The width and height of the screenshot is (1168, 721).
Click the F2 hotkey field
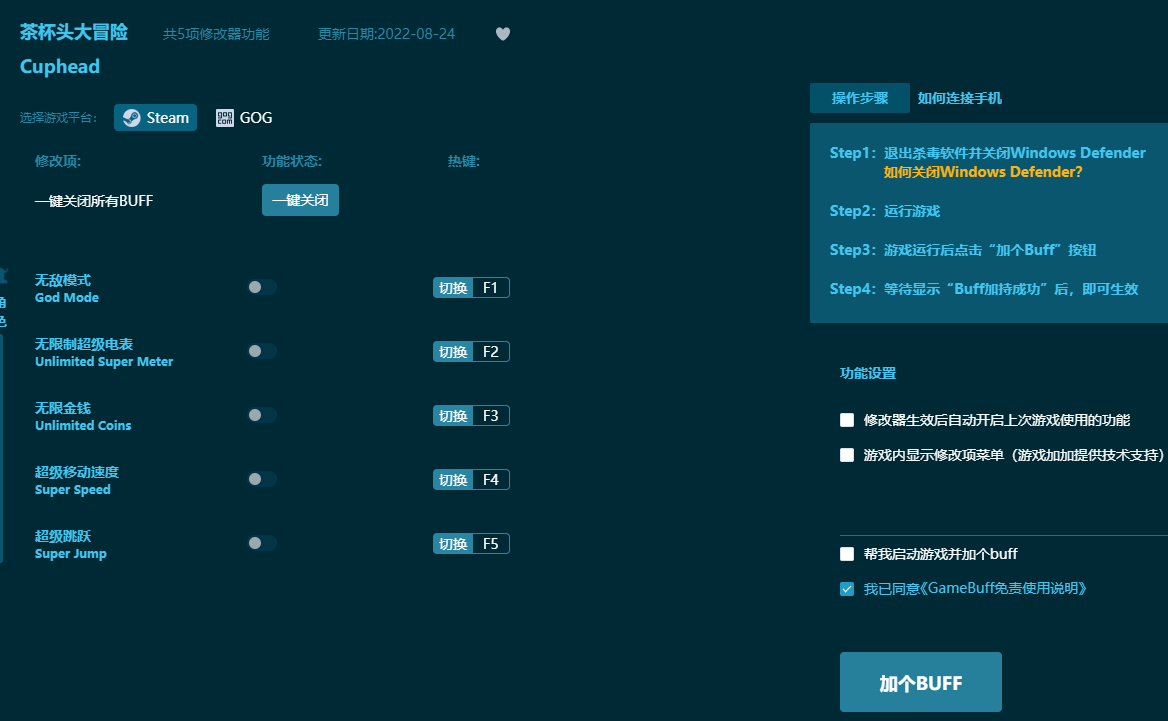pos(491,352)
